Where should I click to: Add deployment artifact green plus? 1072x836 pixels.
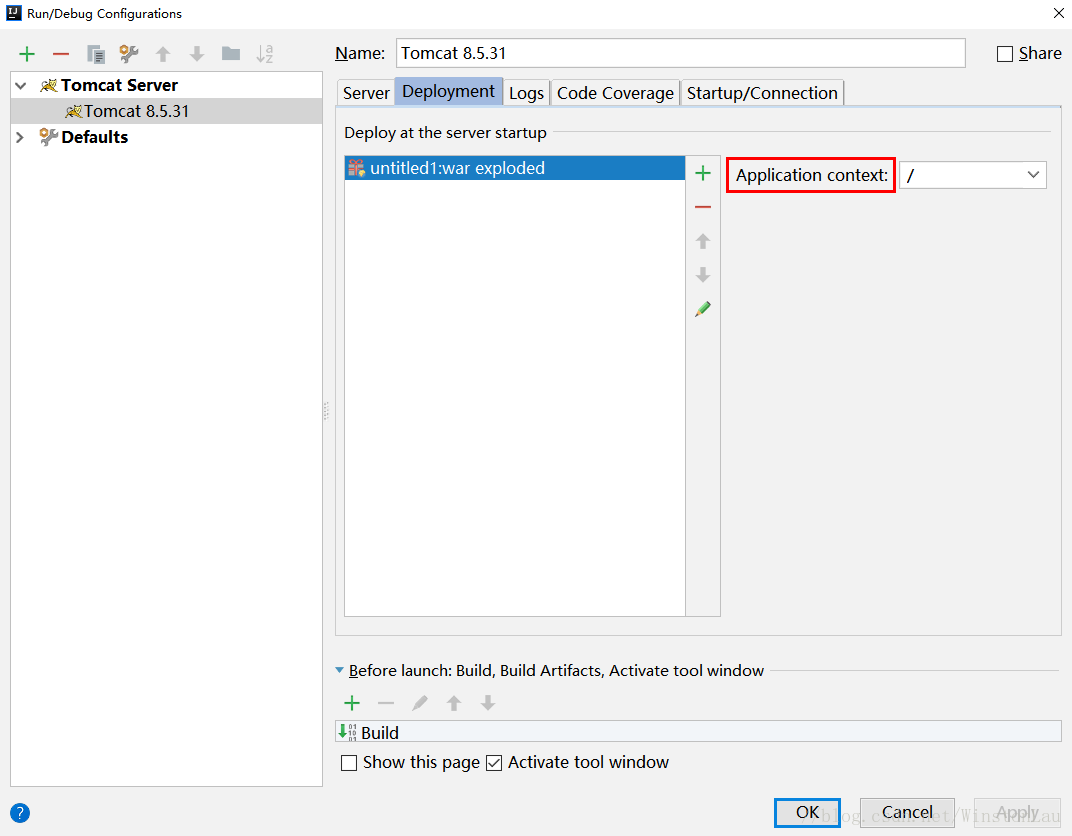click(703, 173)
